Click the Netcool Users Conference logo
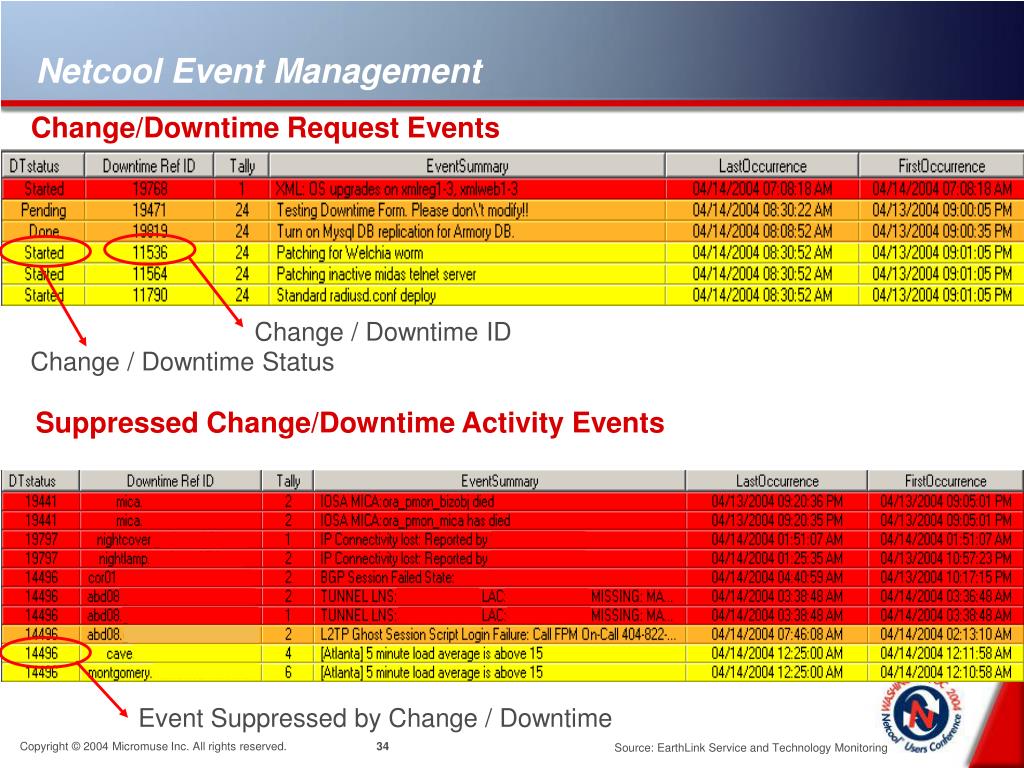Screen dimensions: 1024x768 pos(923,716)
